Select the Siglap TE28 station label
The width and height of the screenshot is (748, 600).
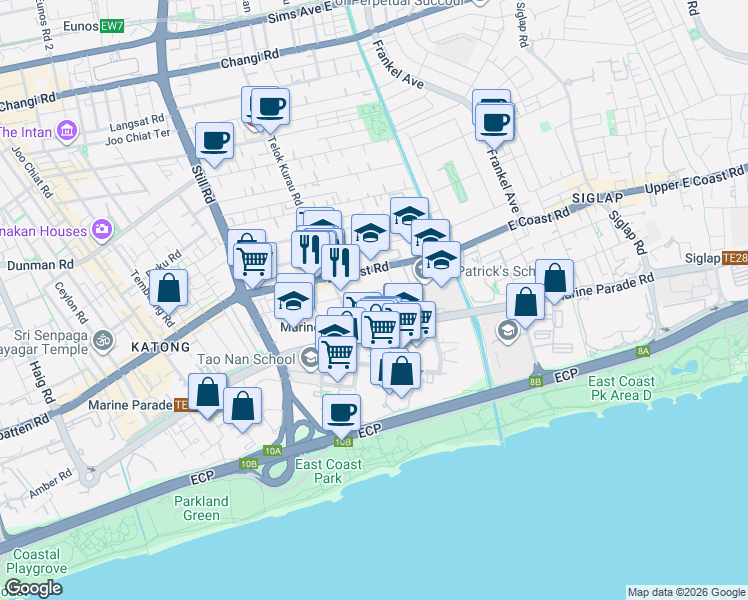(716, 259)
